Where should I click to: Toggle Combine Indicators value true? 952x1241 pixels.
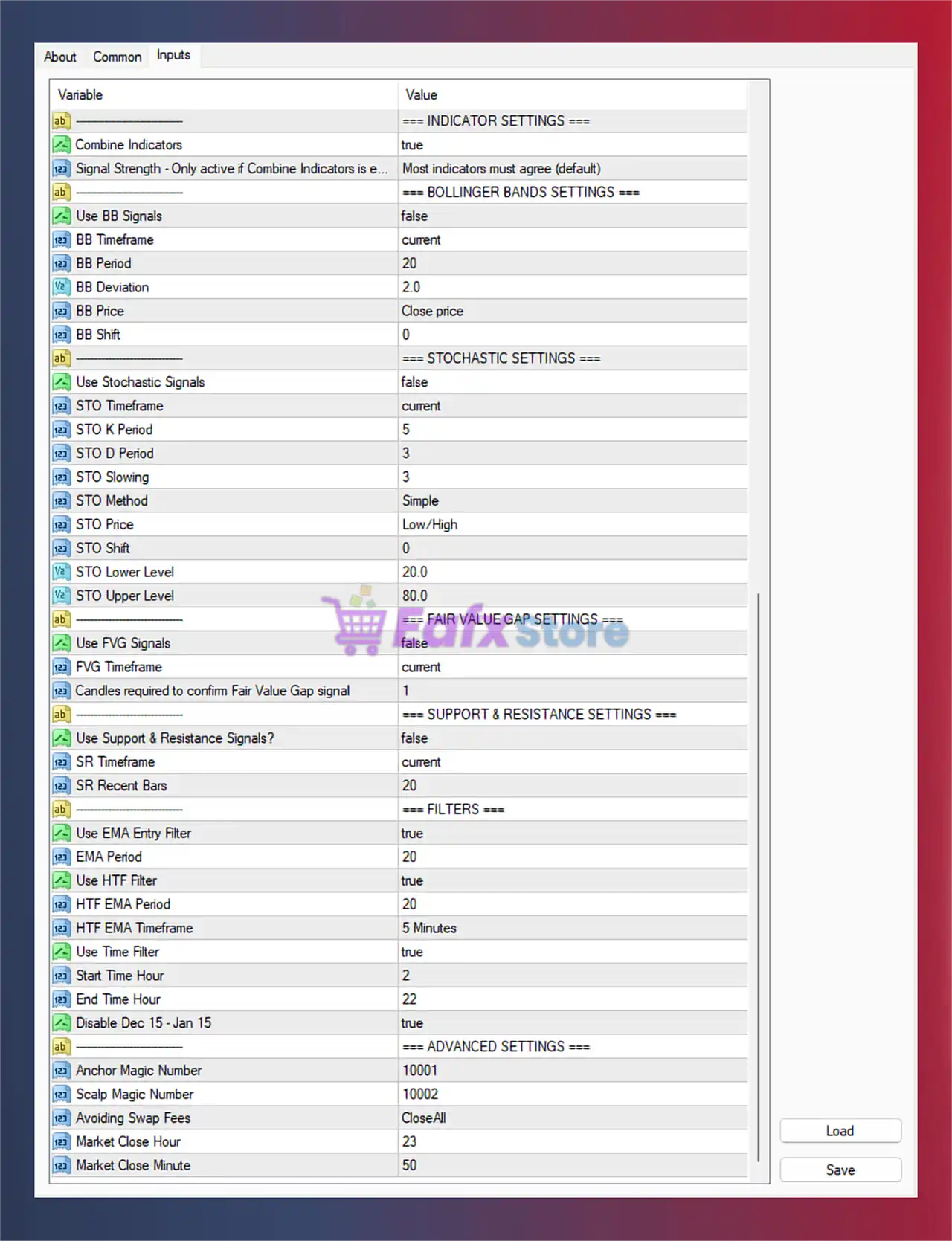coord(573,145)
